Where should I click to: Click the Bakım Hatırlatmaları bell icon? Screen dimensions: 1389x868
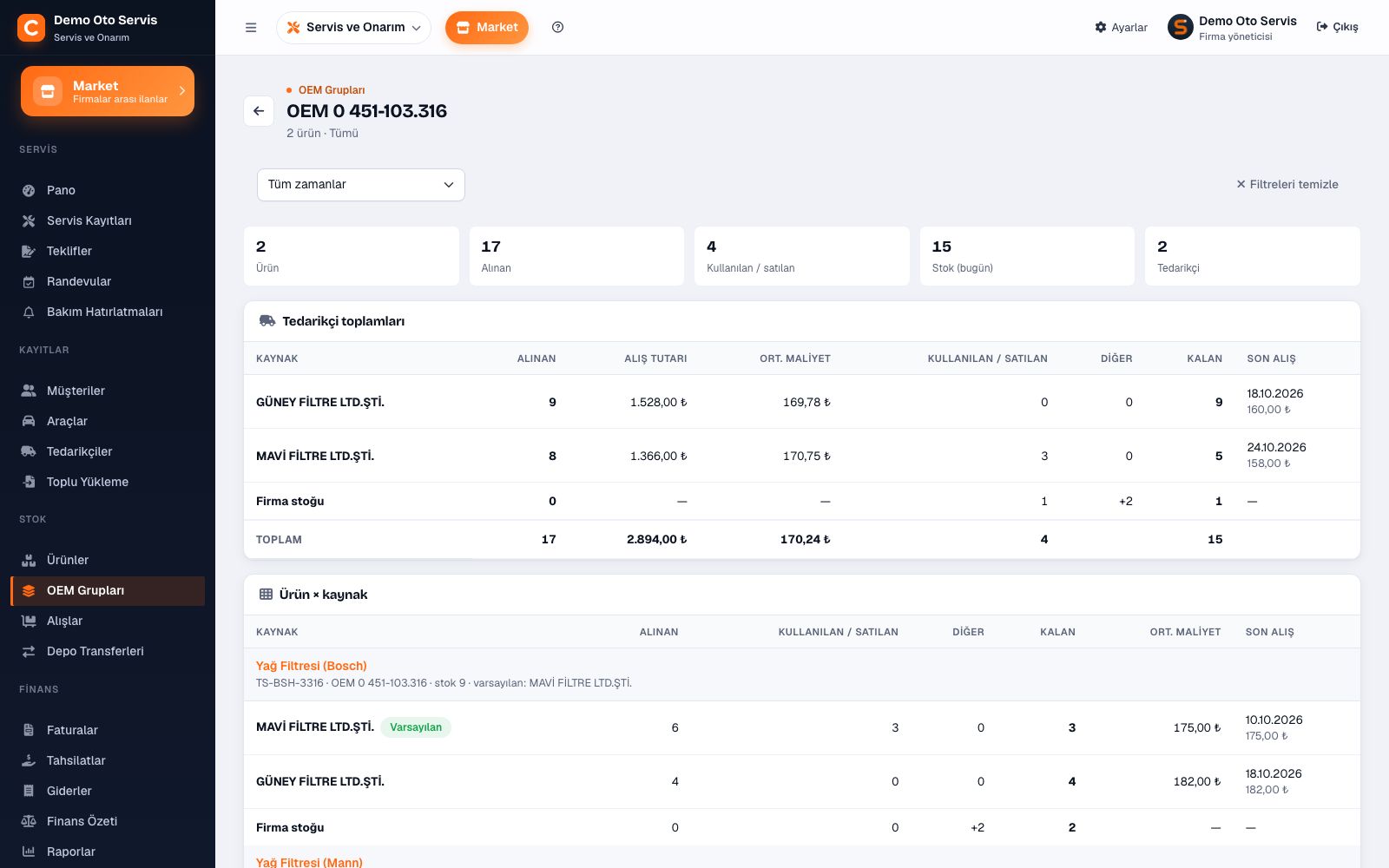point(29,312)
